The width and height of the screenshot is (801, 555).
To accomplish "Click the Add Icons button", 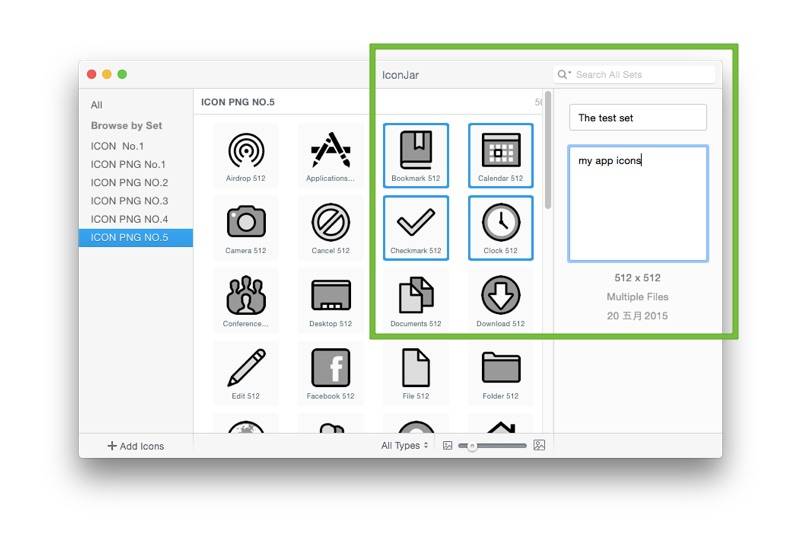I will coord(136,446).
